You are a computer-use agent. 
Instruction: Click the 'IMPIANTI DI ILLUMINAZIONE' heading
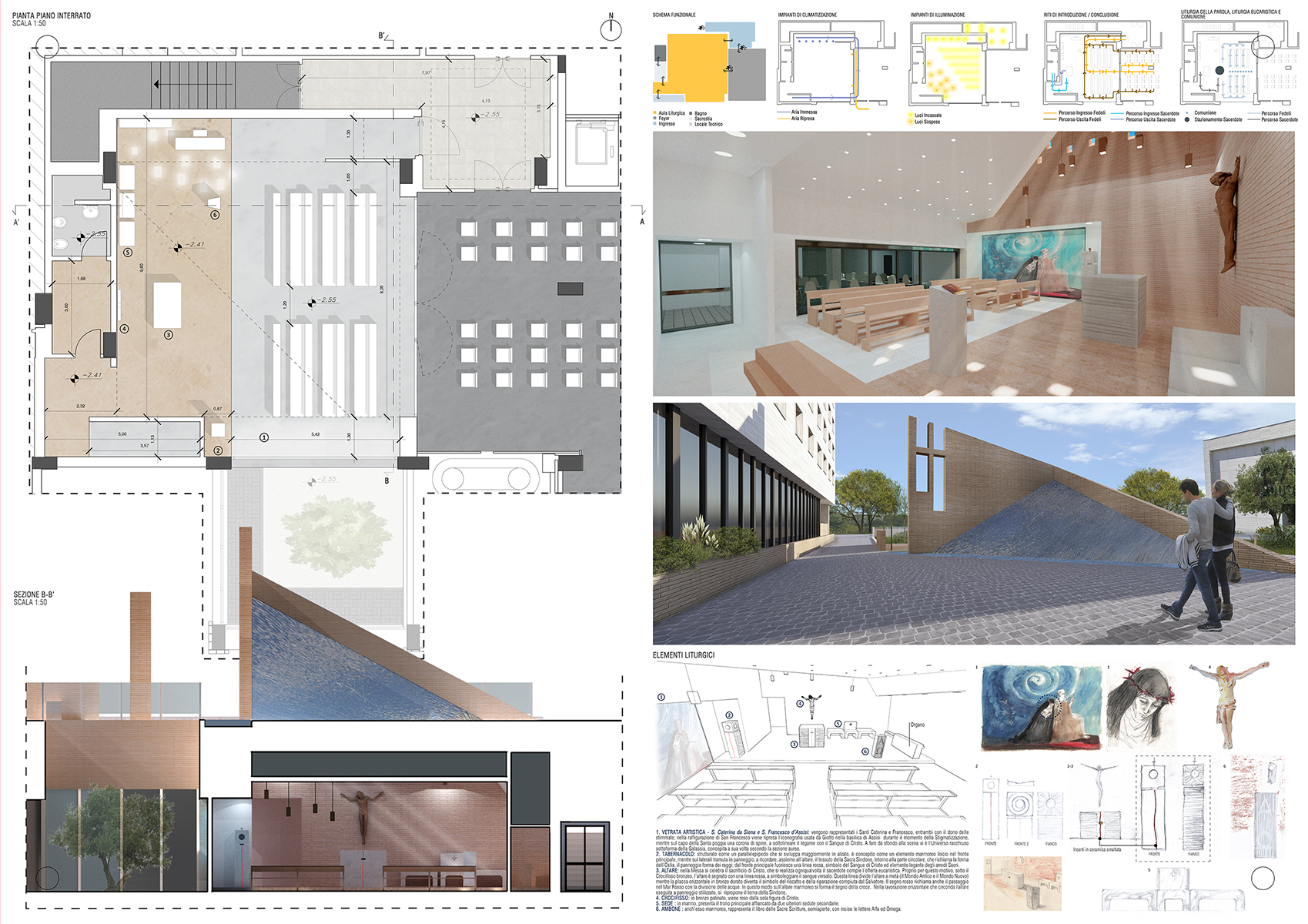pos(938,15)
